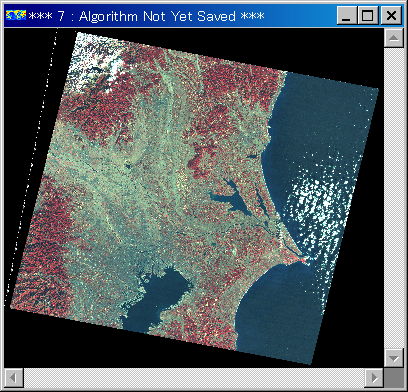Close the Algorithm Not Yet Saved window

click(x=391, y=16)
